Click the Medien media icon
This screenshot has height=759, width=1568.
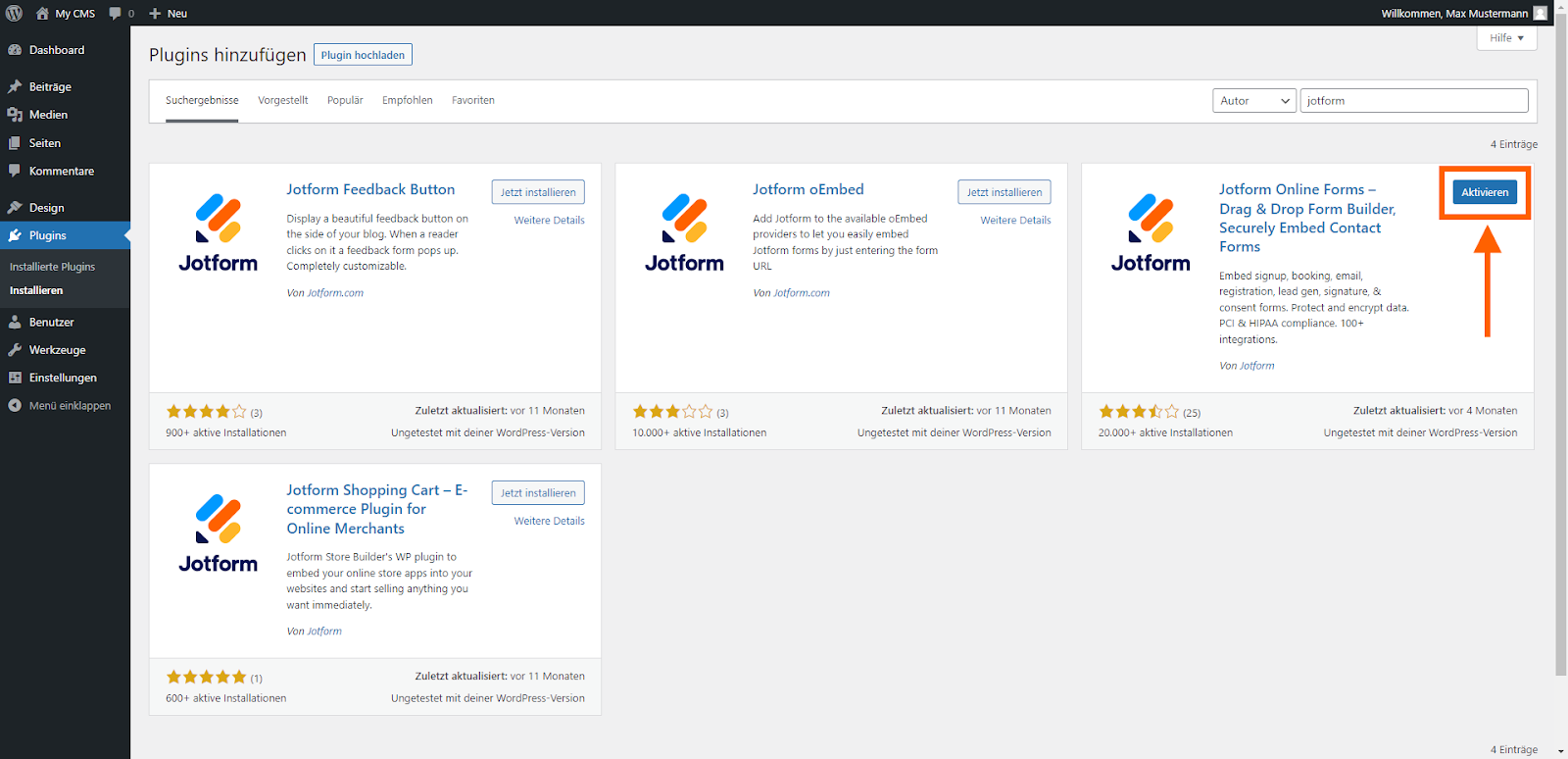click(x=15, y=115)
